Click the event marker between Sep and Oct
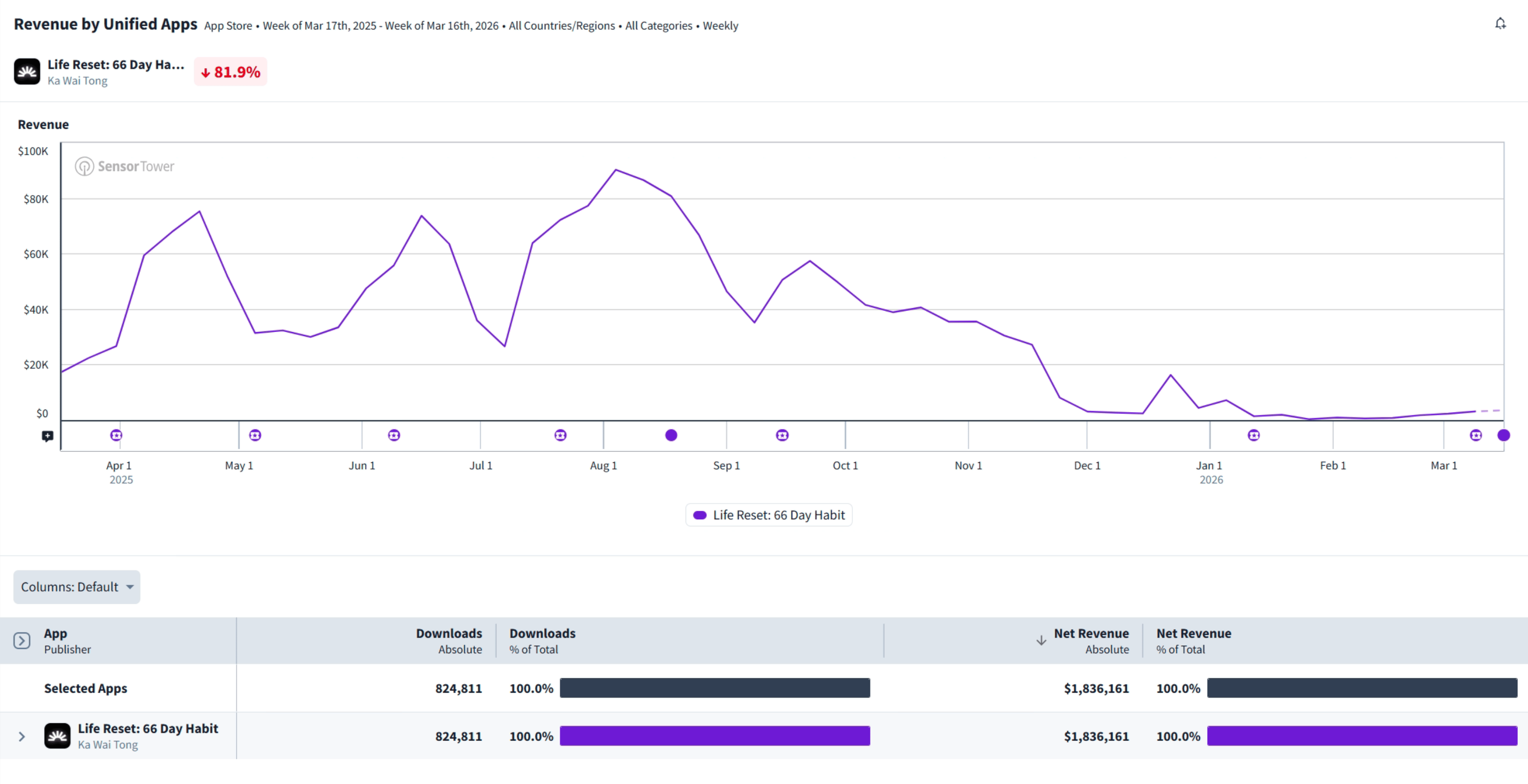 (x=782, y=435)
